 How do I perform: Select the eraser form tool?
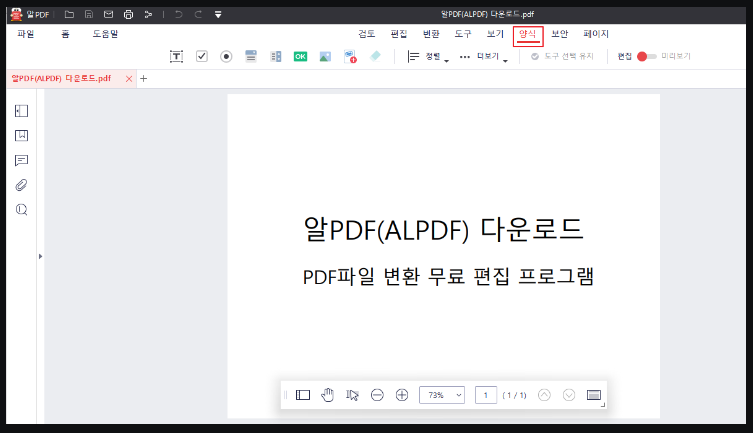pos(375,56)
